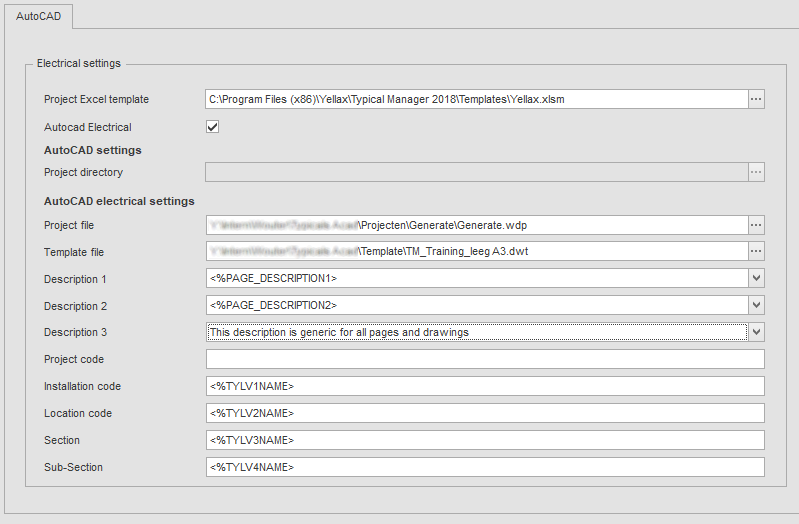Expand the Description 1 dropdown arrow
The height and width of the screenshot is (524, 799).
pyautogui.click(x=756, y=278)
